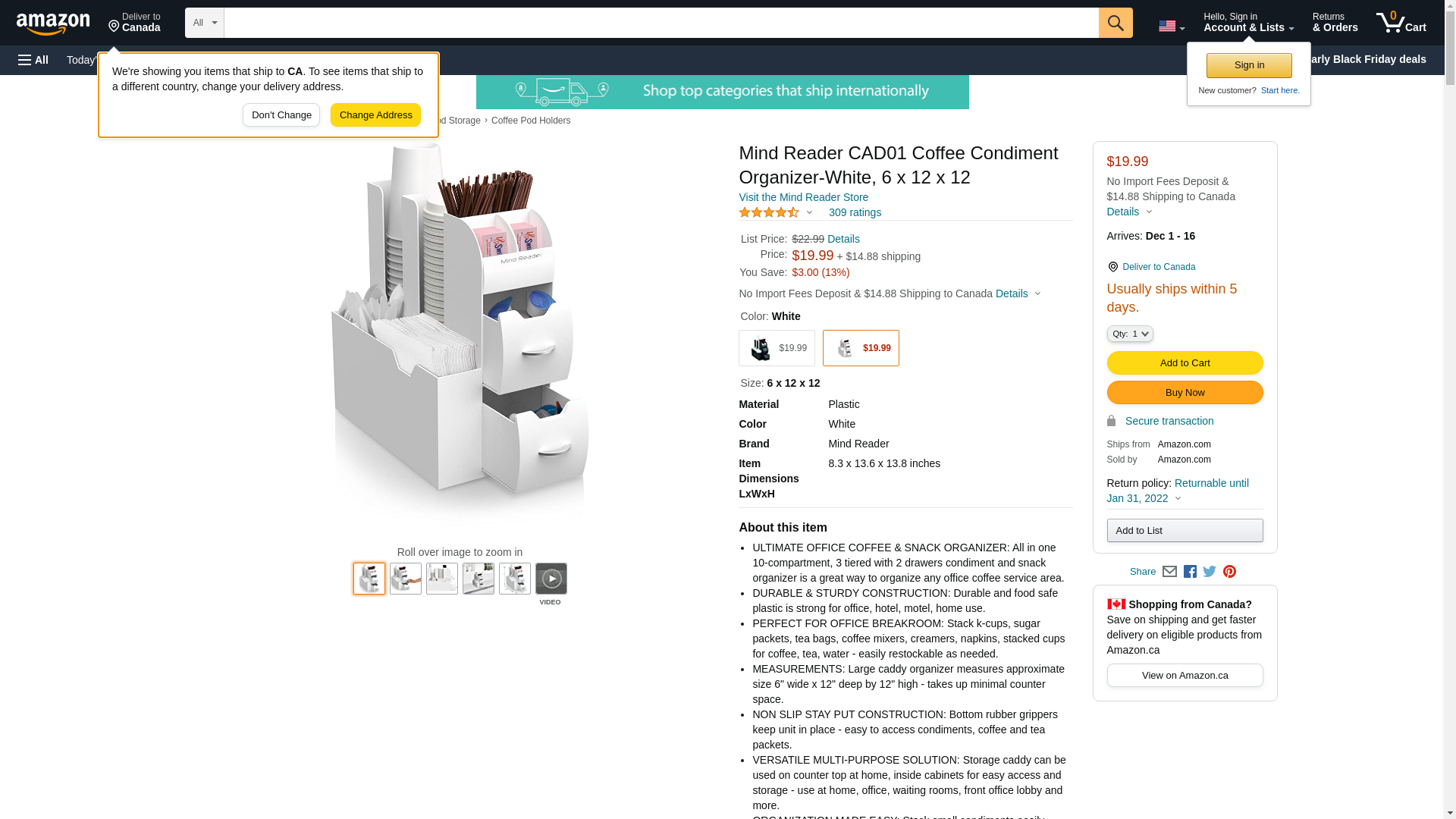Open the Qty quantity dropdown
Screen dimensions: 1456x819
[1130, 334]
